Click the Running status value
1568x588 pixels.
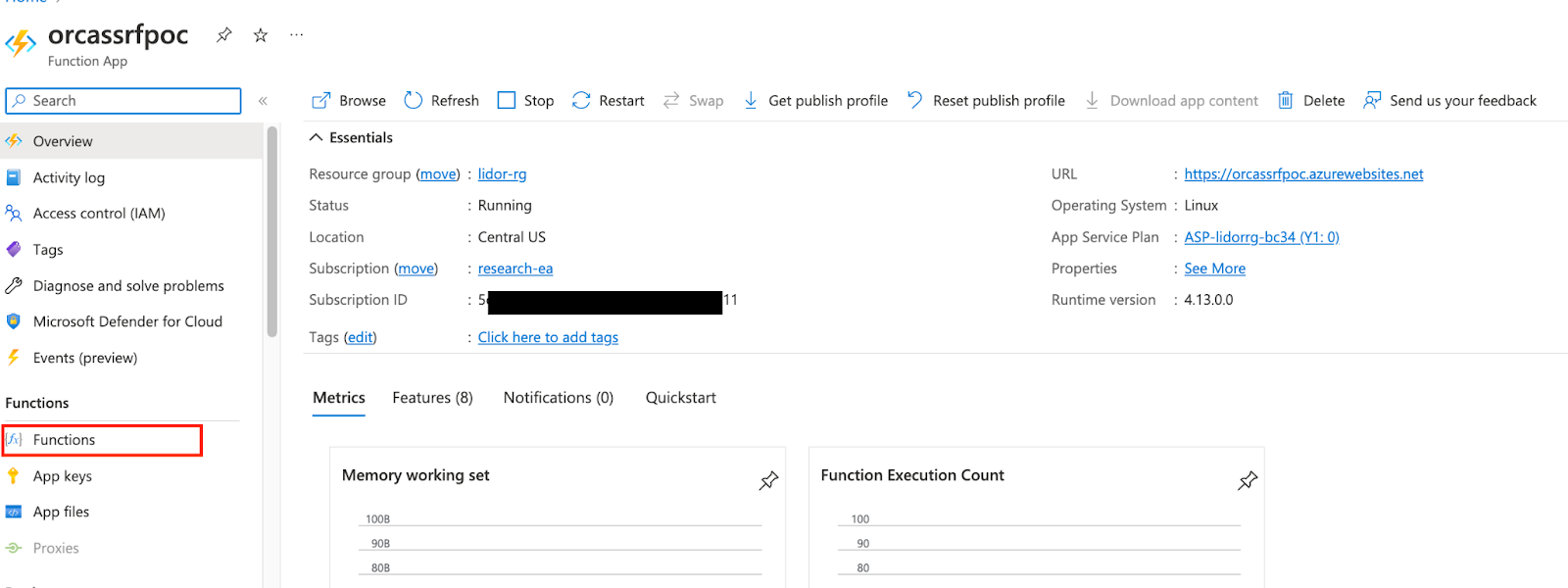(505, 206)
